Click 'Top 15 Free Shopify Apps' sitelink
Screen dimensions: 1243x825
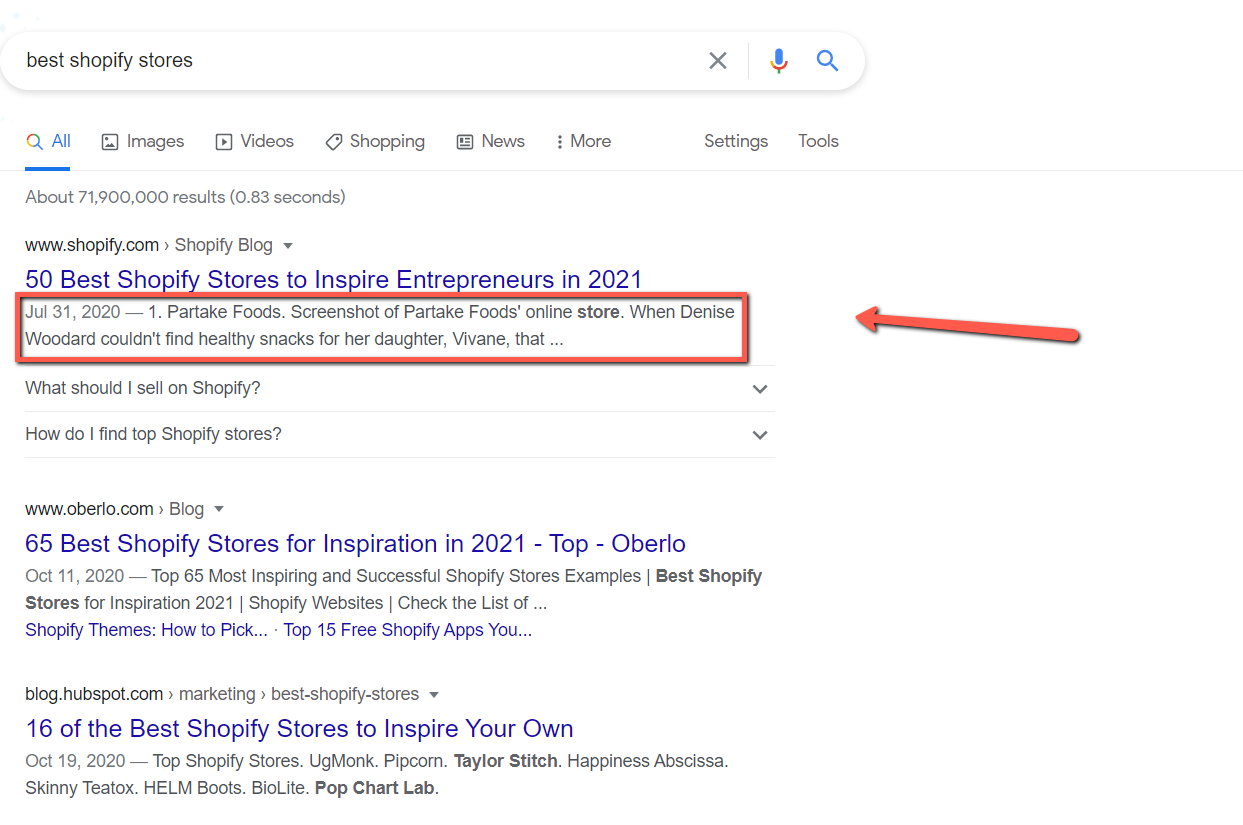click(x=407, y=630)
